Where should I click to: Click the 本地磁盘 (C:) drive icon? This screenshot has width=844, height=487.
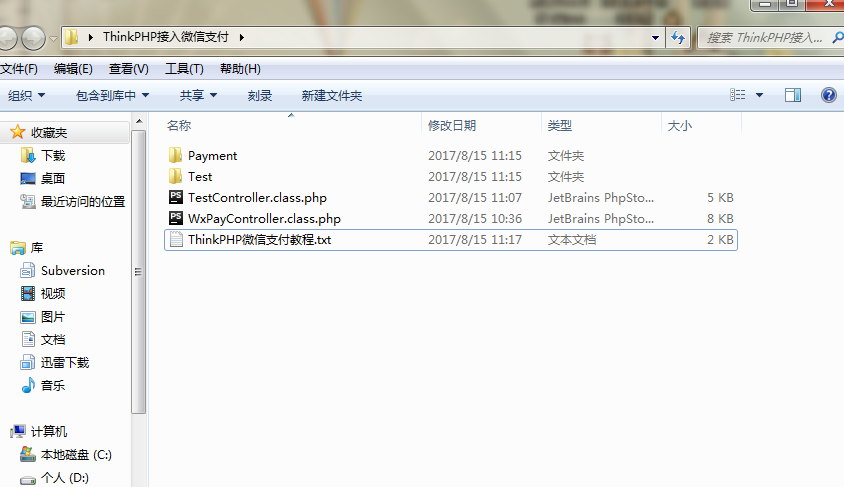[x=28, y=454]
